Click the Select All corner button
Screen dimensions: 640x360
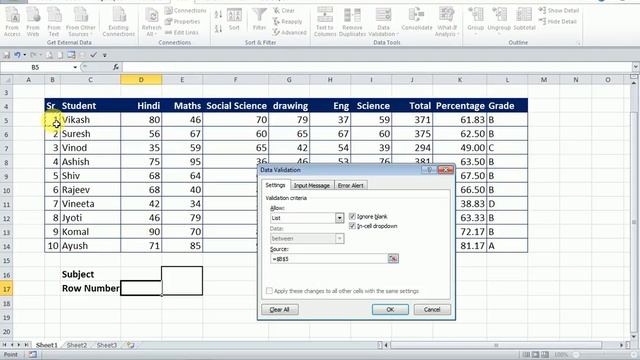click(x=7, y=80)
